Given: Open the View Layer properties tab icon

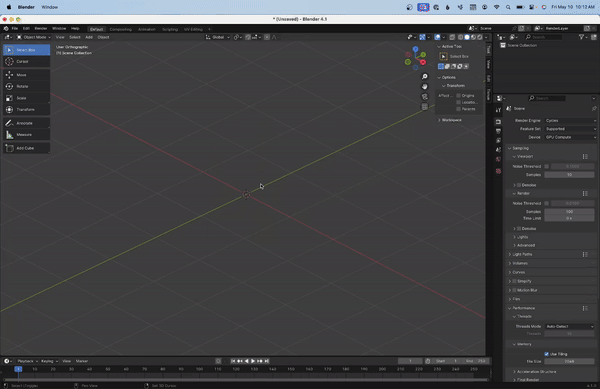Looking at the screenshot, I should (498, 140).
